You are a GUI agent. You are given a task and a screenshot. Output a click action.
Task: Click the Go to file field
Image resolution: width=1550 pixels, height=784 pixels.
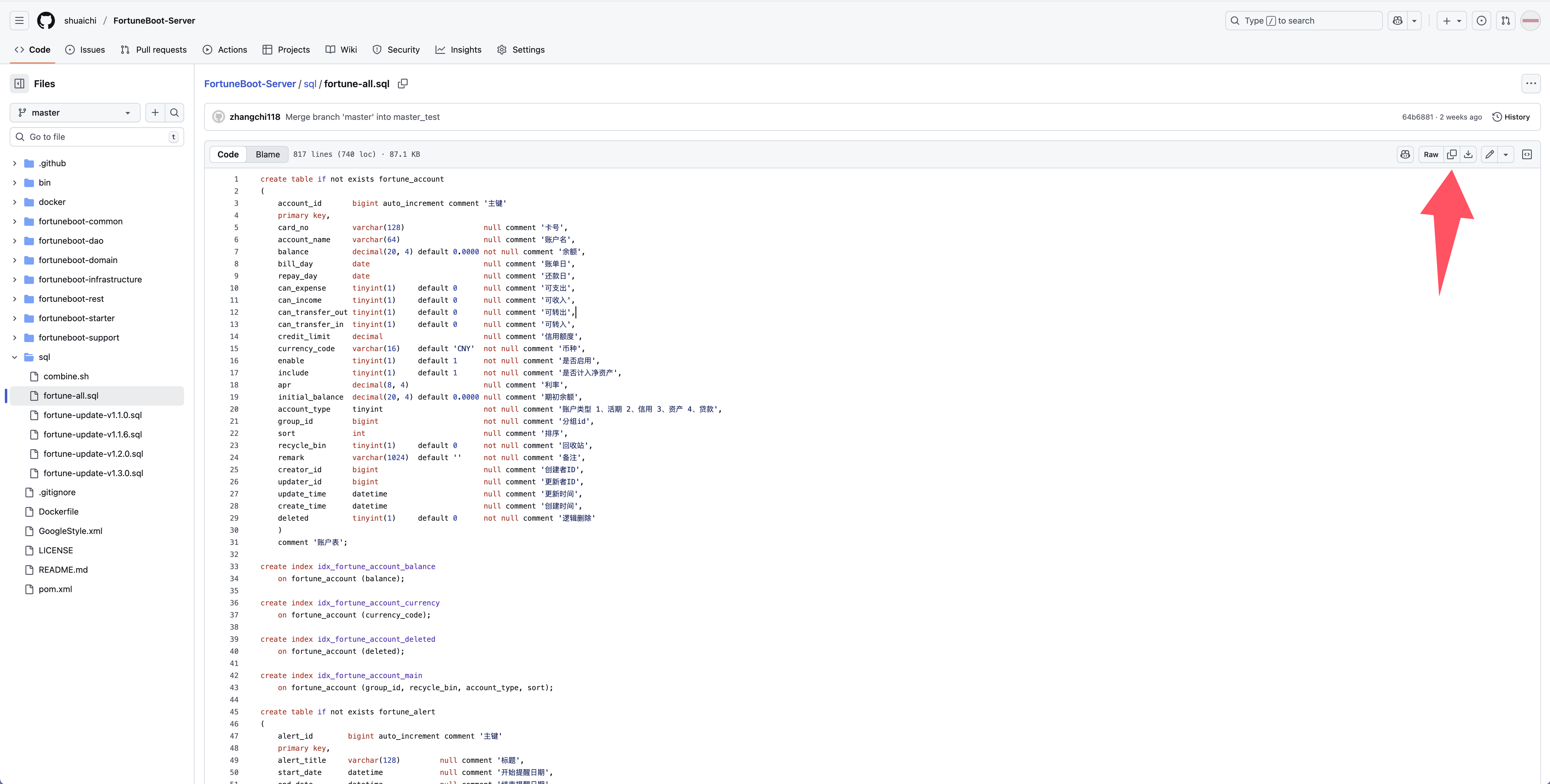pos(96,137)
